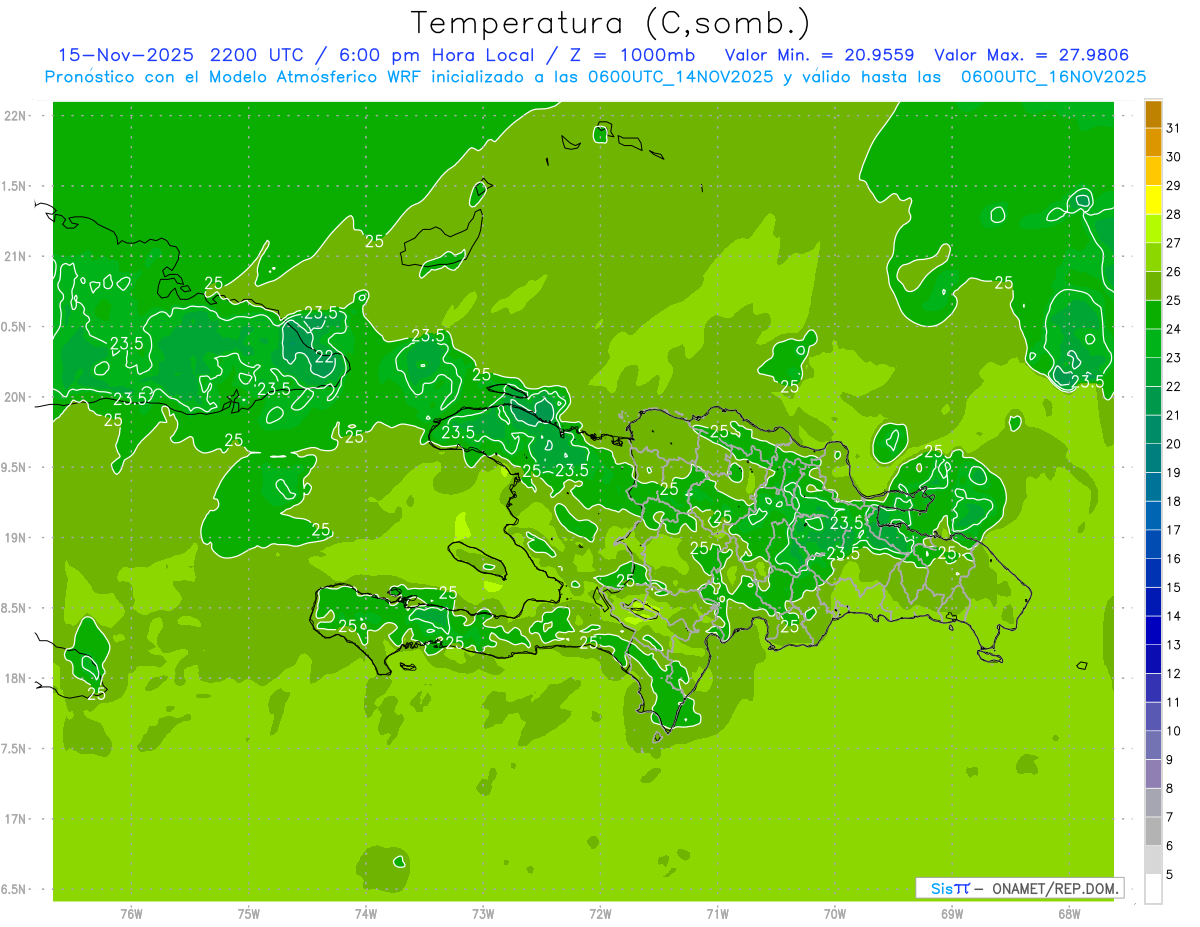Click the "20N" latitude axis label
Screen dimensions: 1200x927
(x=15, y=397)
